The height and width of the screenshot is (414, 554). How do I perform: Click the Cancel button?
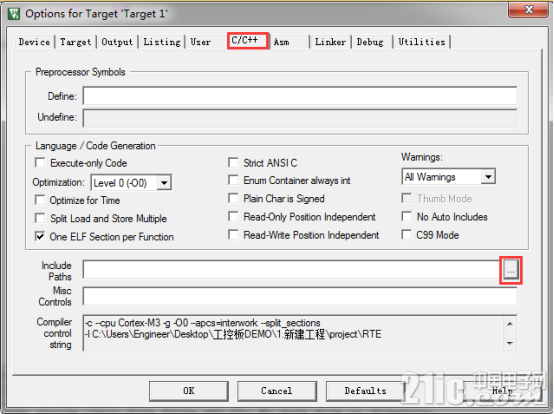point(277,391)
